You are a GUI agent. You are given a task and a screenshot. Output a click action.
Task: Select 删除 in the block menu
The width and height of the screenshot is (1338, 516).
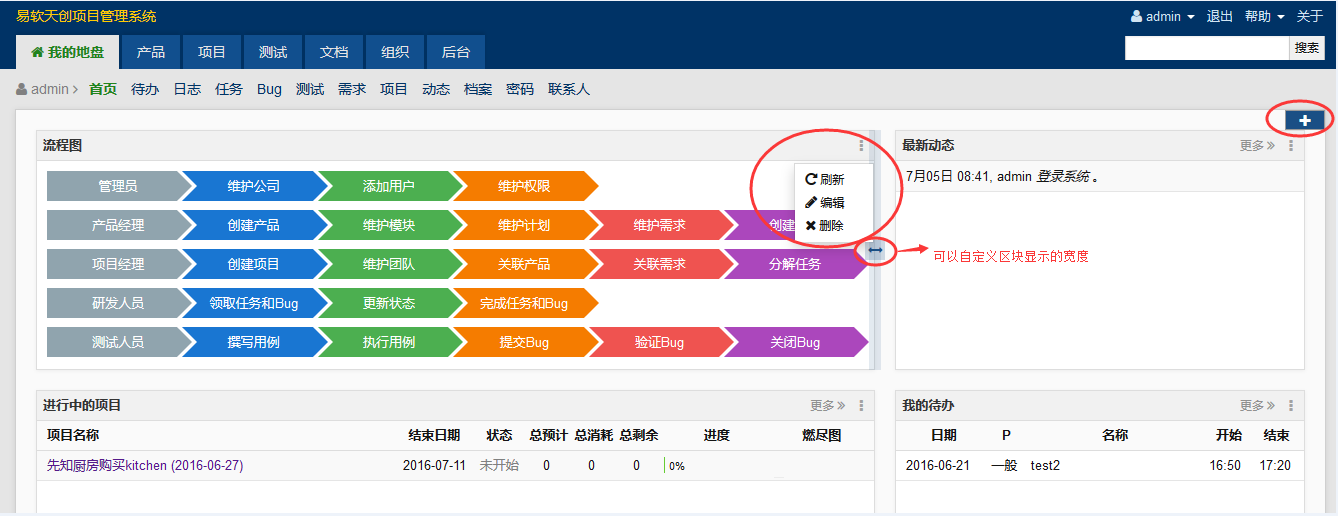coord(825,226)
